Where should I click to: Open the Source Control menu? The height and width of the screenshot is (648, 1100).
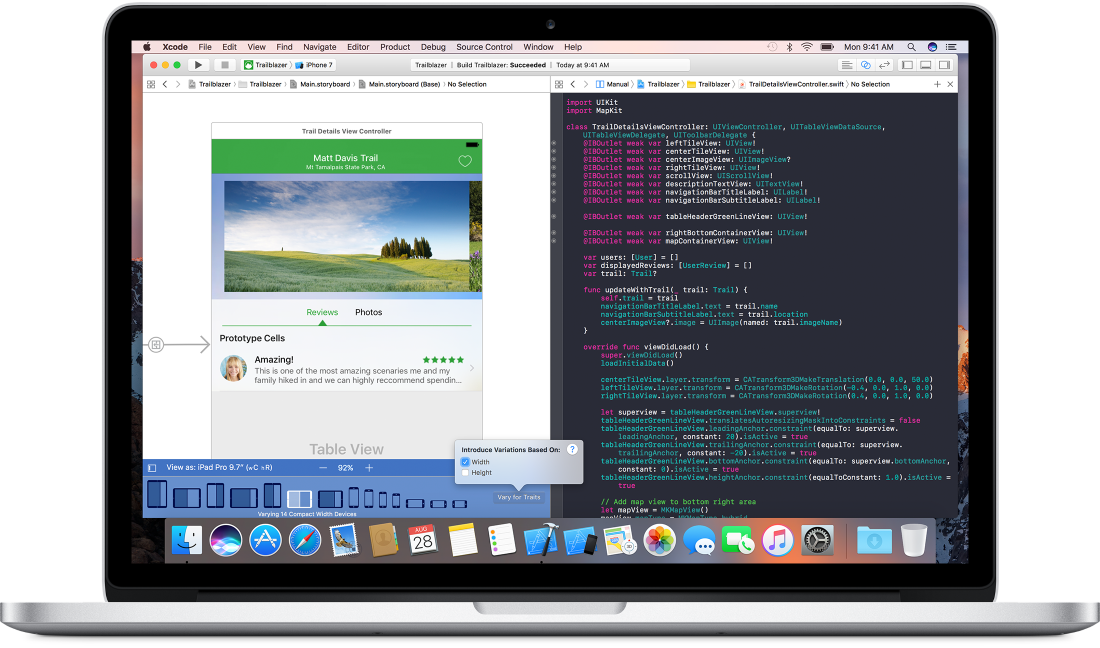(484, 47)
